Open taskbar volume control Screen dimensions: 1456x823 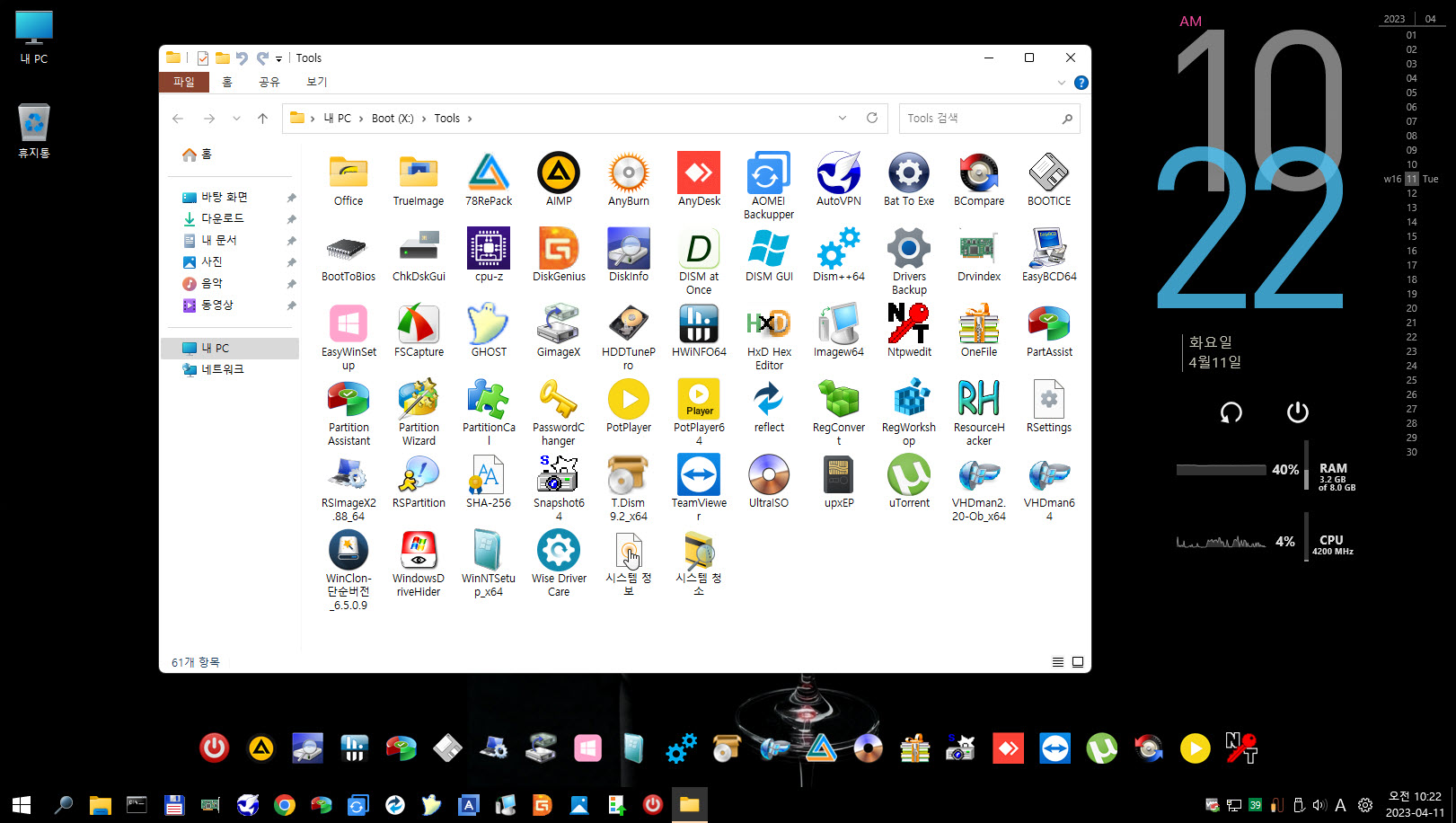[1319, 805]
